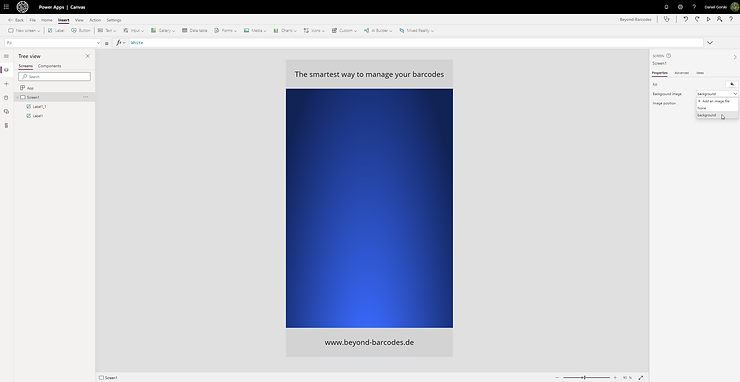Preview the app with the play icon
The width and height of the screenshot is (740, 382).
click(x=708, y=19)
